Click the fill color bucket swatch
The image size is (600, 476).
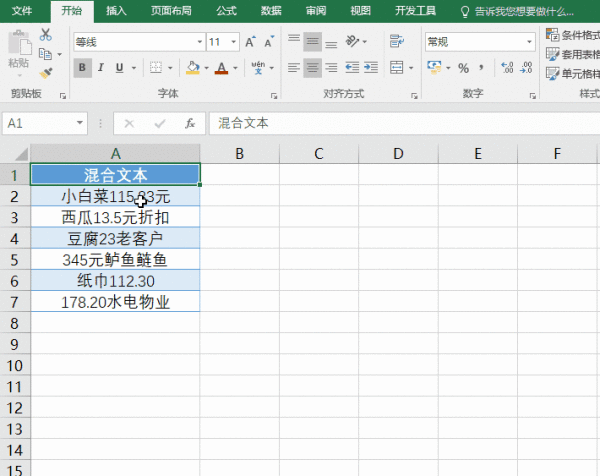pos(193,68)
